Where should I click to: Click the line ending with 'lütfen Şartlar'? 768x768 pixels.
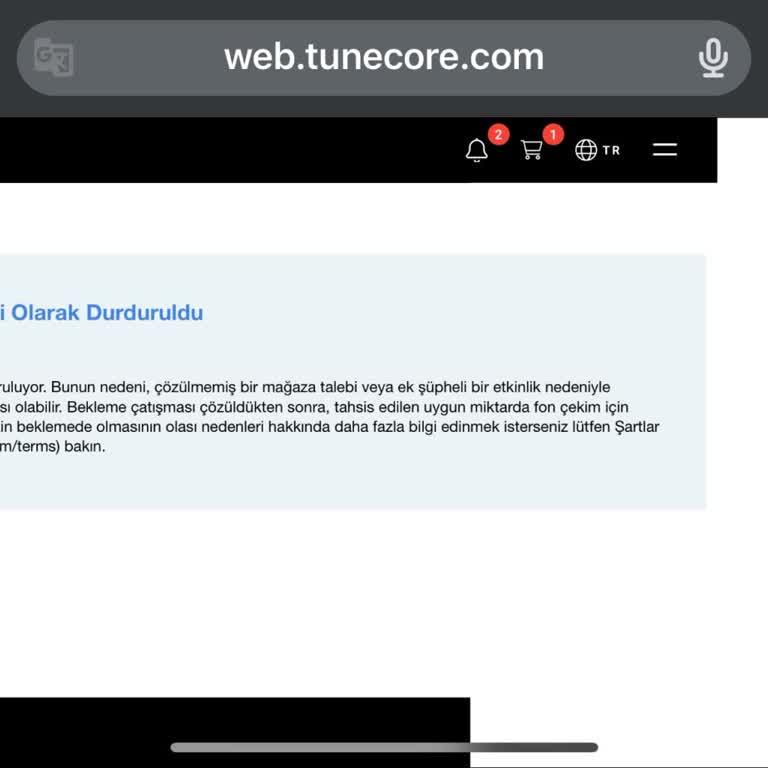point(329,427)
